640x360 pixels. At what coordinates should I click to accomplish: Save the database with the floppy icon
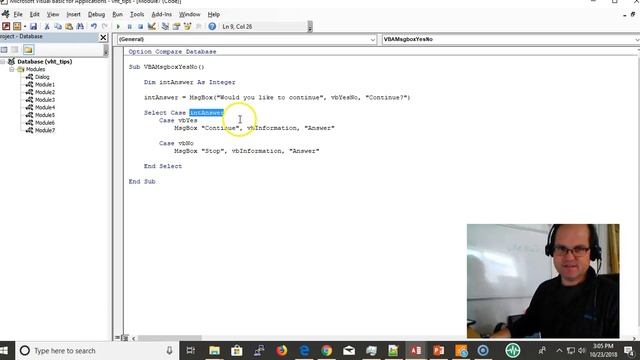click(x=33, y=27)
